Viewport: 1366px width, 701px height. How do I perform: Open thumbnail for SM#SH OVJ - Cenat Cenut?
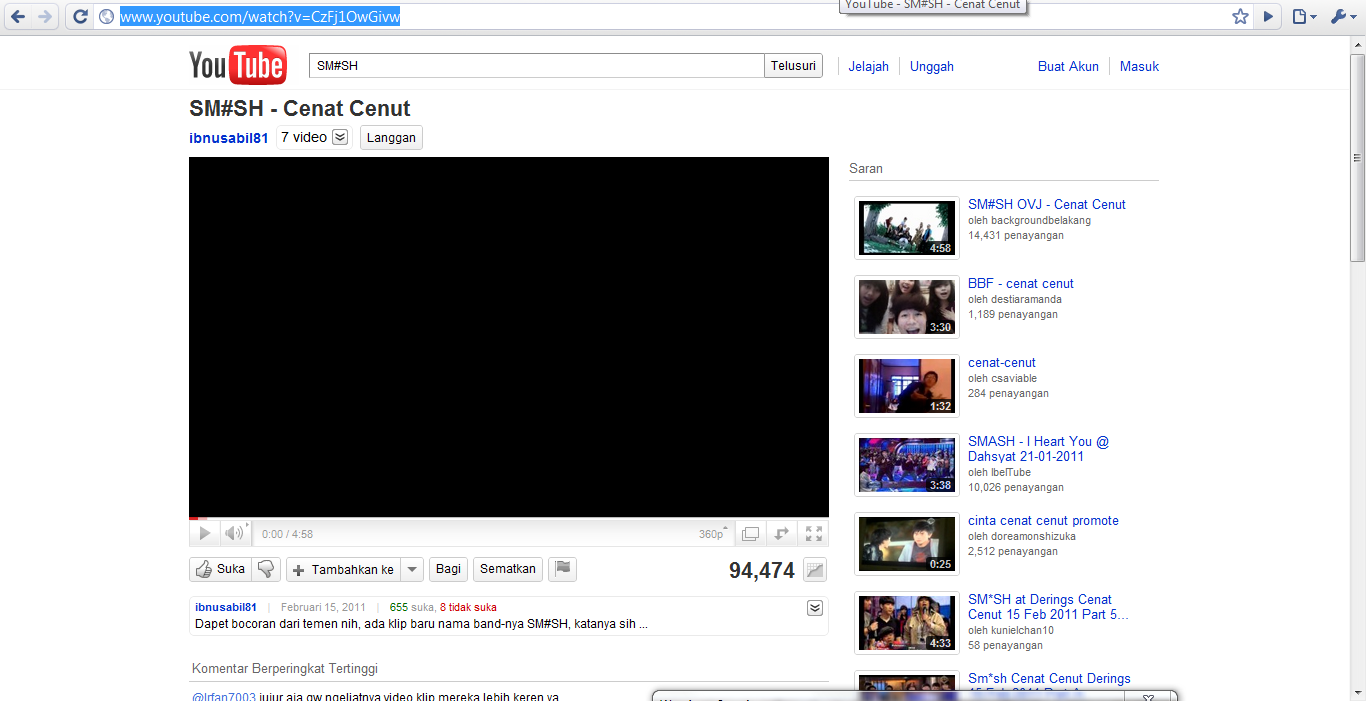tap(907, 228)
